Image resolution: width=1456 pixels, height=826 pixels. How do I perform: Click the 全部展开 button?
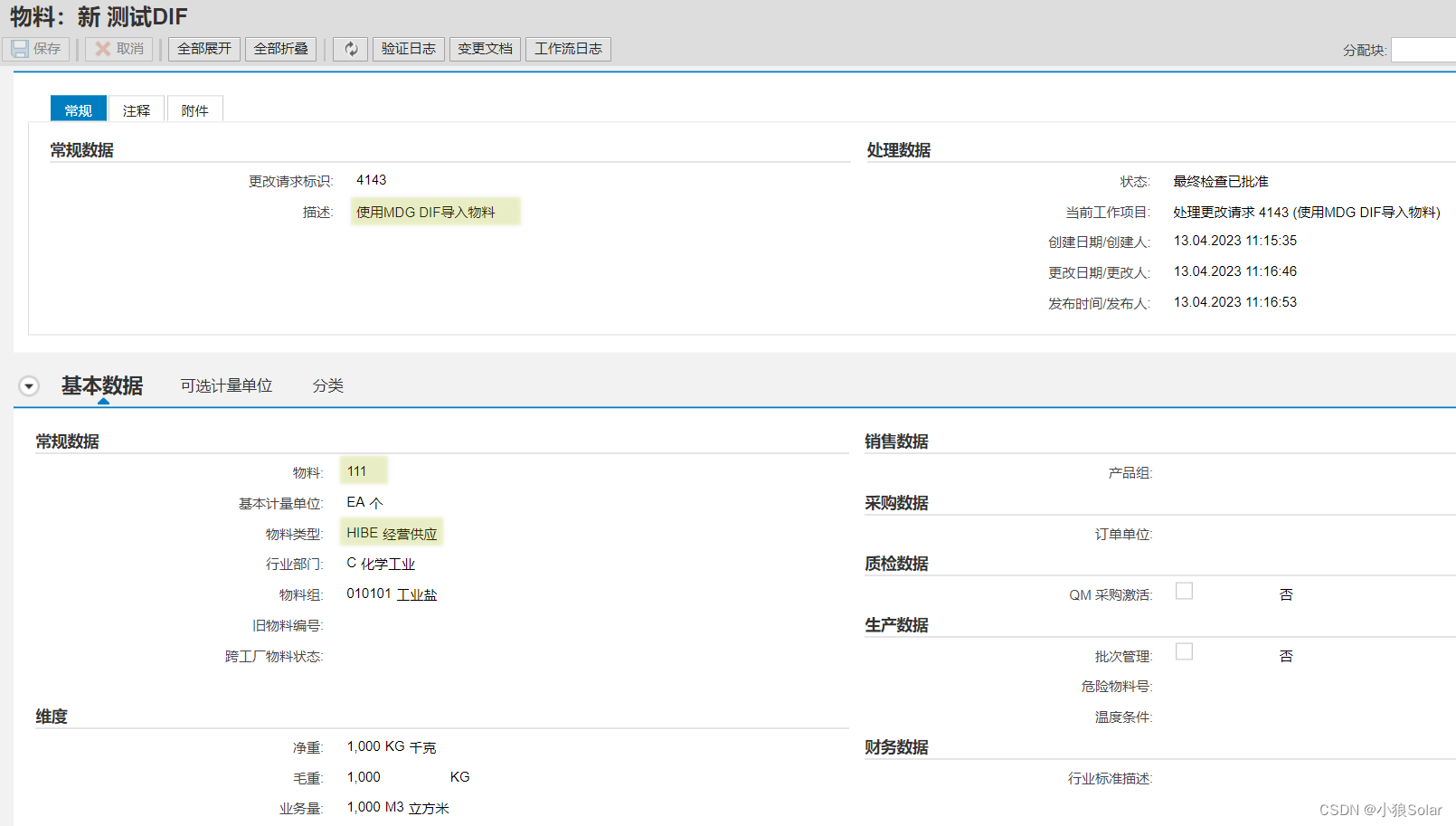tap(204, 49)
